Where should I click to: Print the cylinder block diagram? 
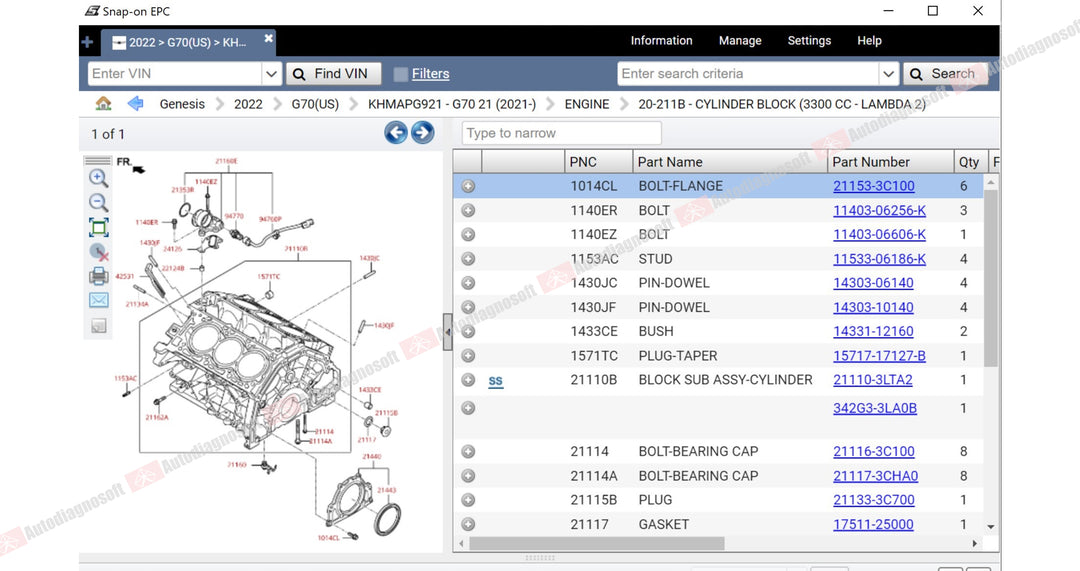[x=98, y=276]
